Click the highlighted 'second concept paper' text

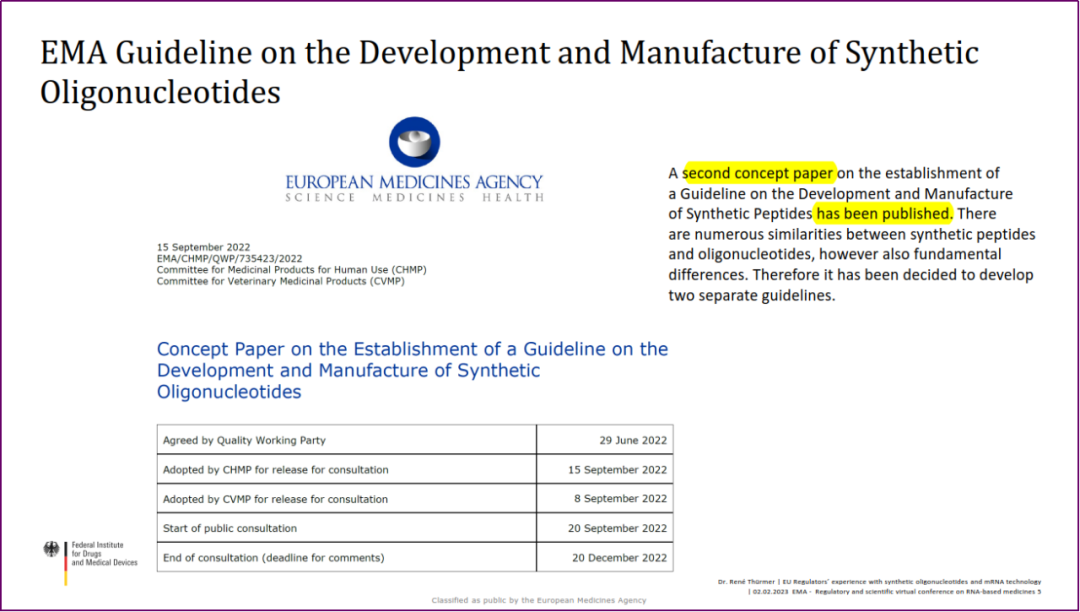(758, 173)
